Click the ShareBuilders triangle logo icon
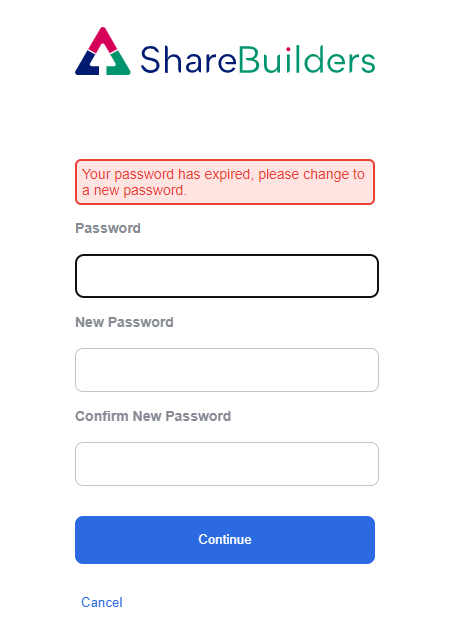 point(103,51)
